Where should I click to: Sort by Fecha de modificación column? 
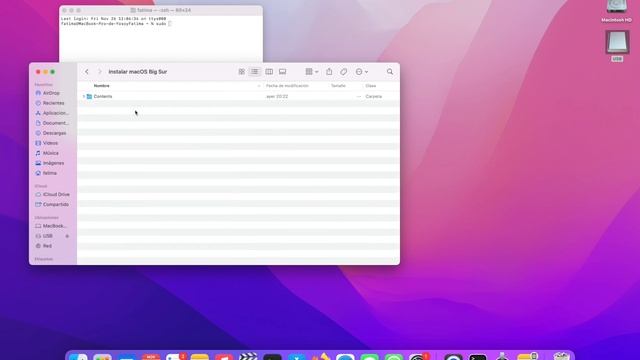pos(287,86)
